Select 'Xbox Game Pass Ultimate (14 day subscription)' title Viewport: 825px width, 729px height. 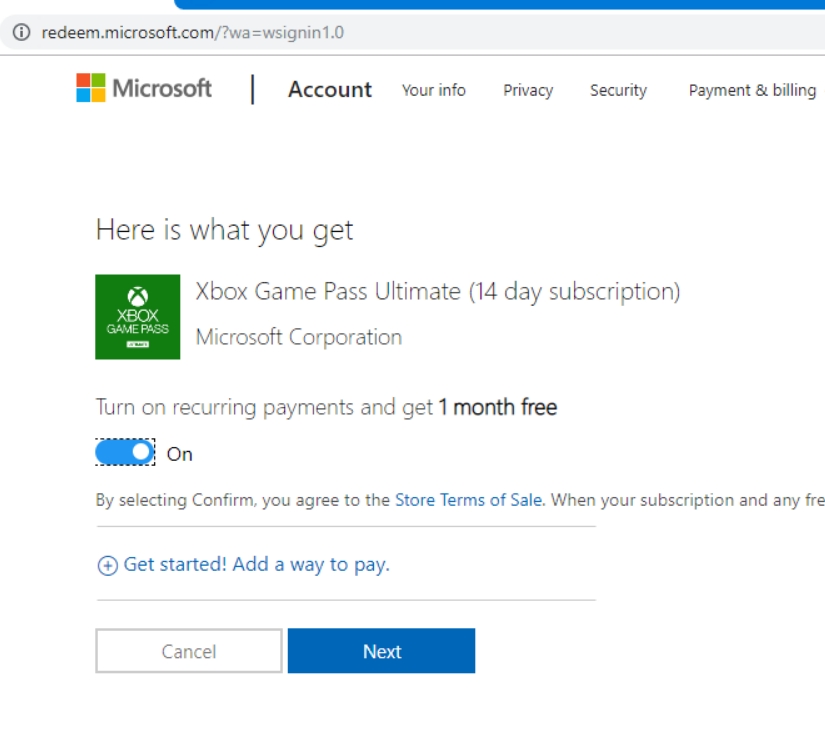click(438, 292)
